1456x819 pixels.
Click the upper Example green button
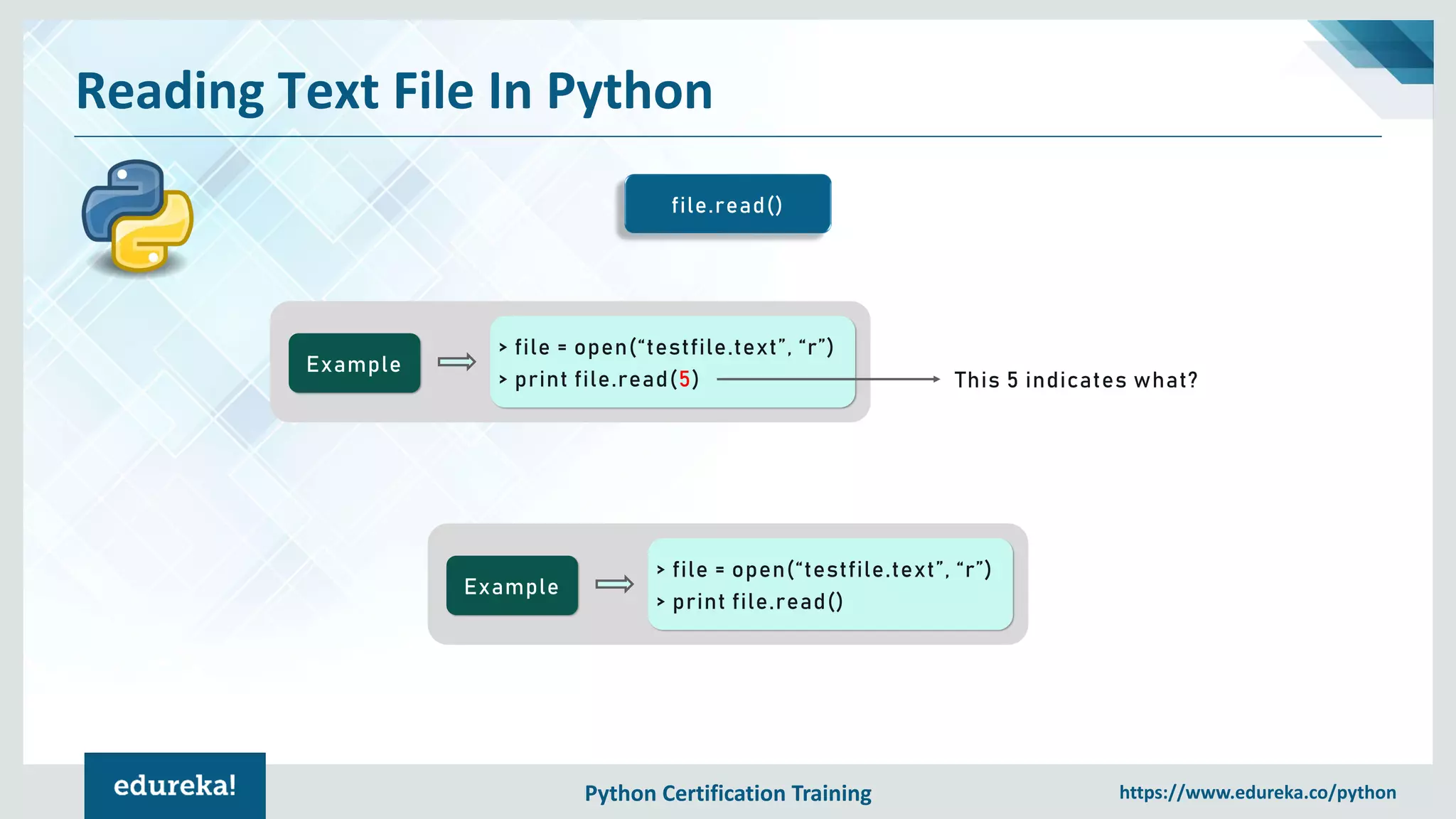tap(354, 363)
